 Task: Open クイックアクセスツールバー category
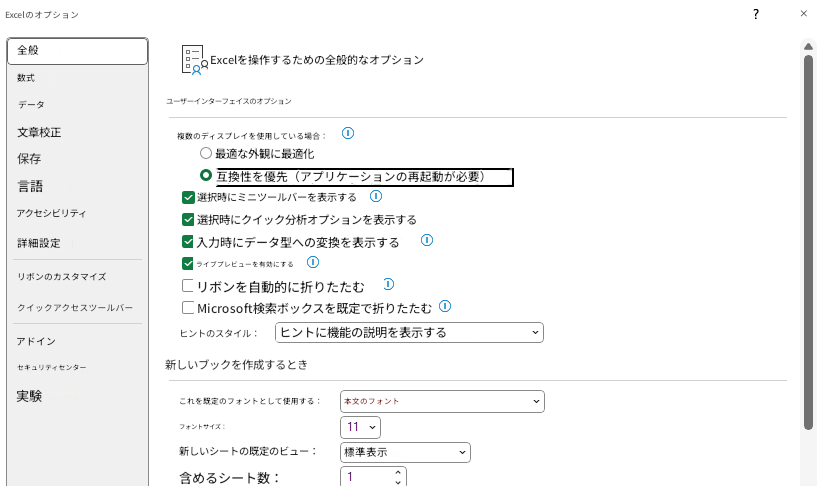pos(77,308)
